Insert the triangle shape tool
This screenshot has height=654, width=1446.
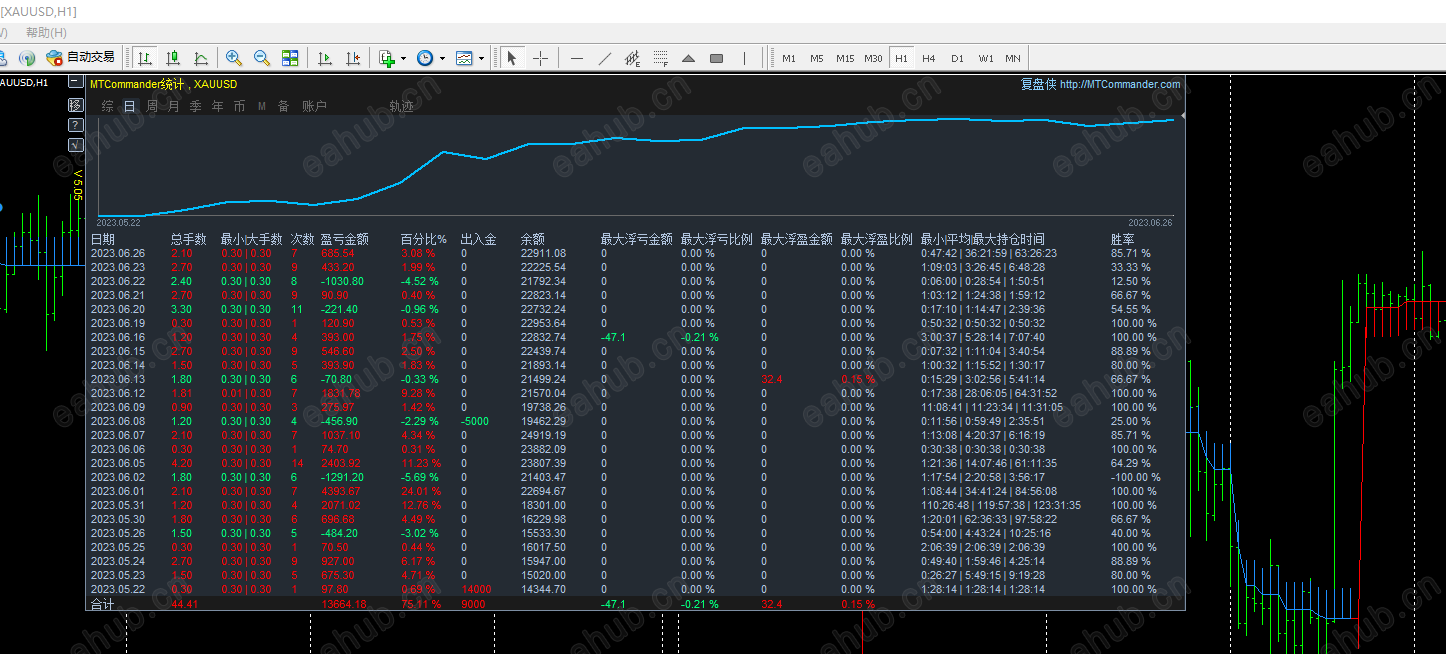(688, 58)
